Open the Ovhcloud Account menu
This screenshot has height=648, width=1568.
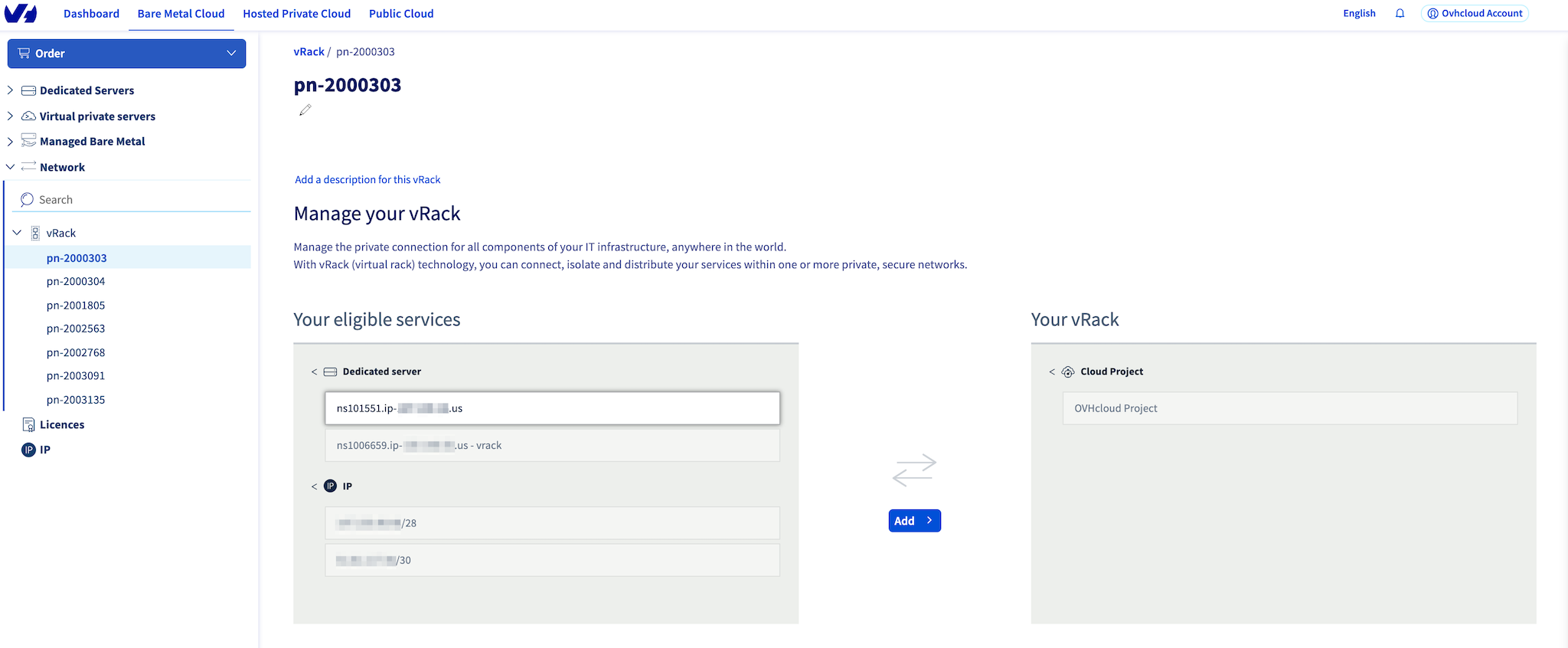1475,14
